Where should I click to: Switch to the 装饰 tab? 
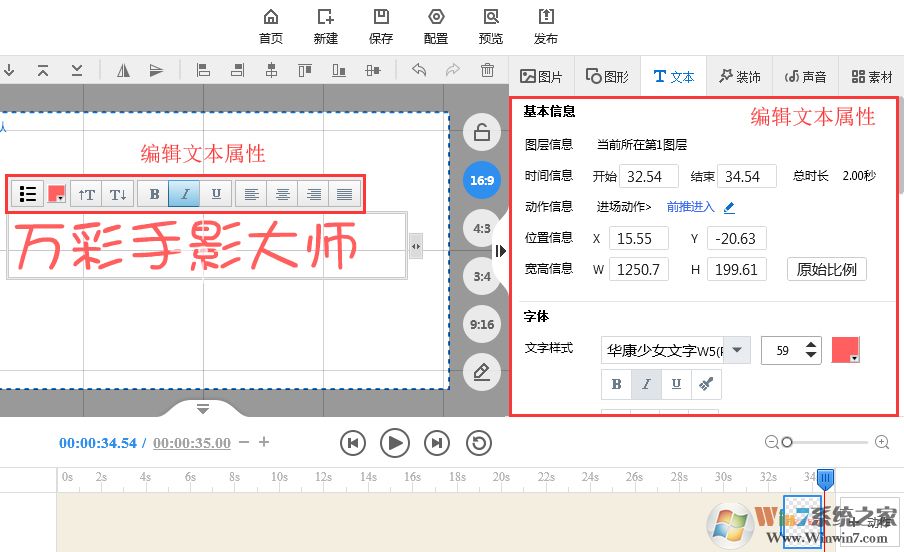tap(740, 76)
